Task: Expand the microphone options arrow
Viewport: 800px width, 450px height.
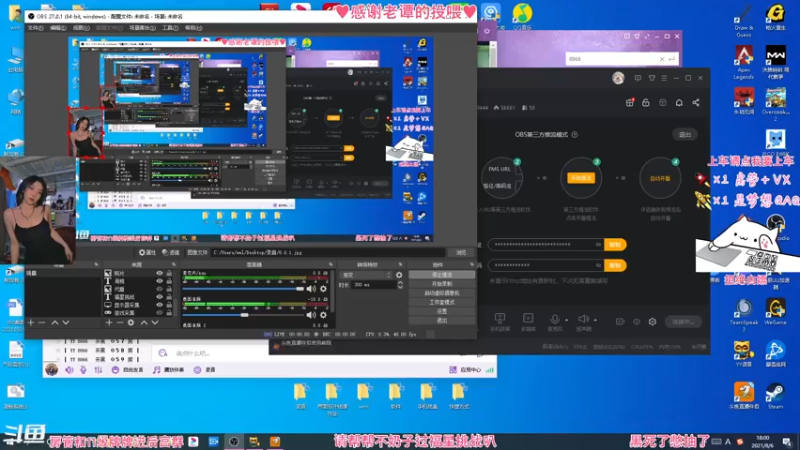Action: [566, 320]
